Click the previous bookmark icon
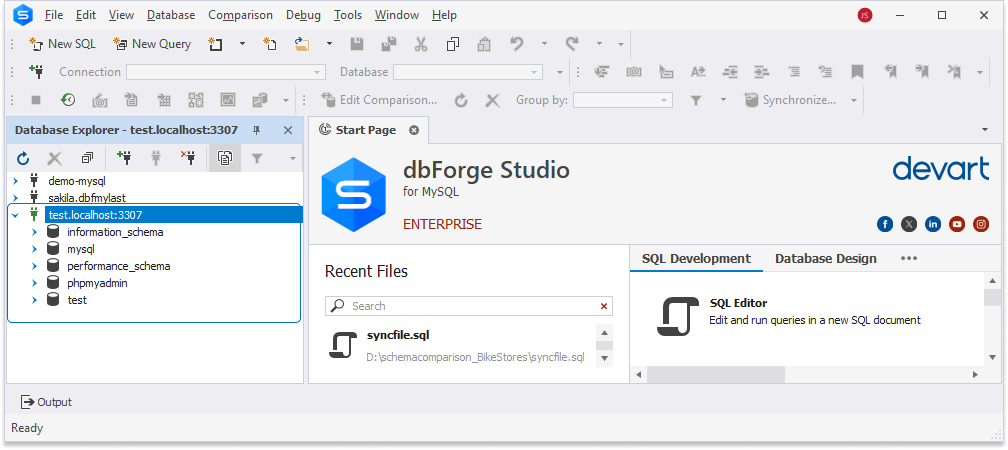 coord(890,72)
